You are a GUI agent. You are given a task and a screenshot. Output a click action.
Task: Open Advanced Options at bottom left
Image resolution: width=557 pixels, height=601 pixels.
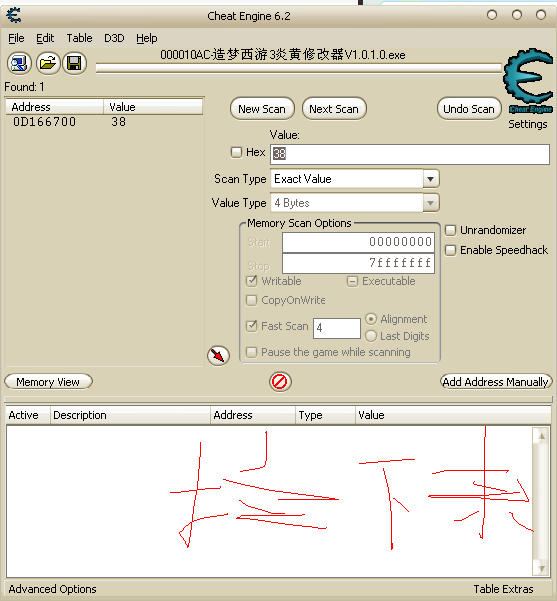(53, 589)
